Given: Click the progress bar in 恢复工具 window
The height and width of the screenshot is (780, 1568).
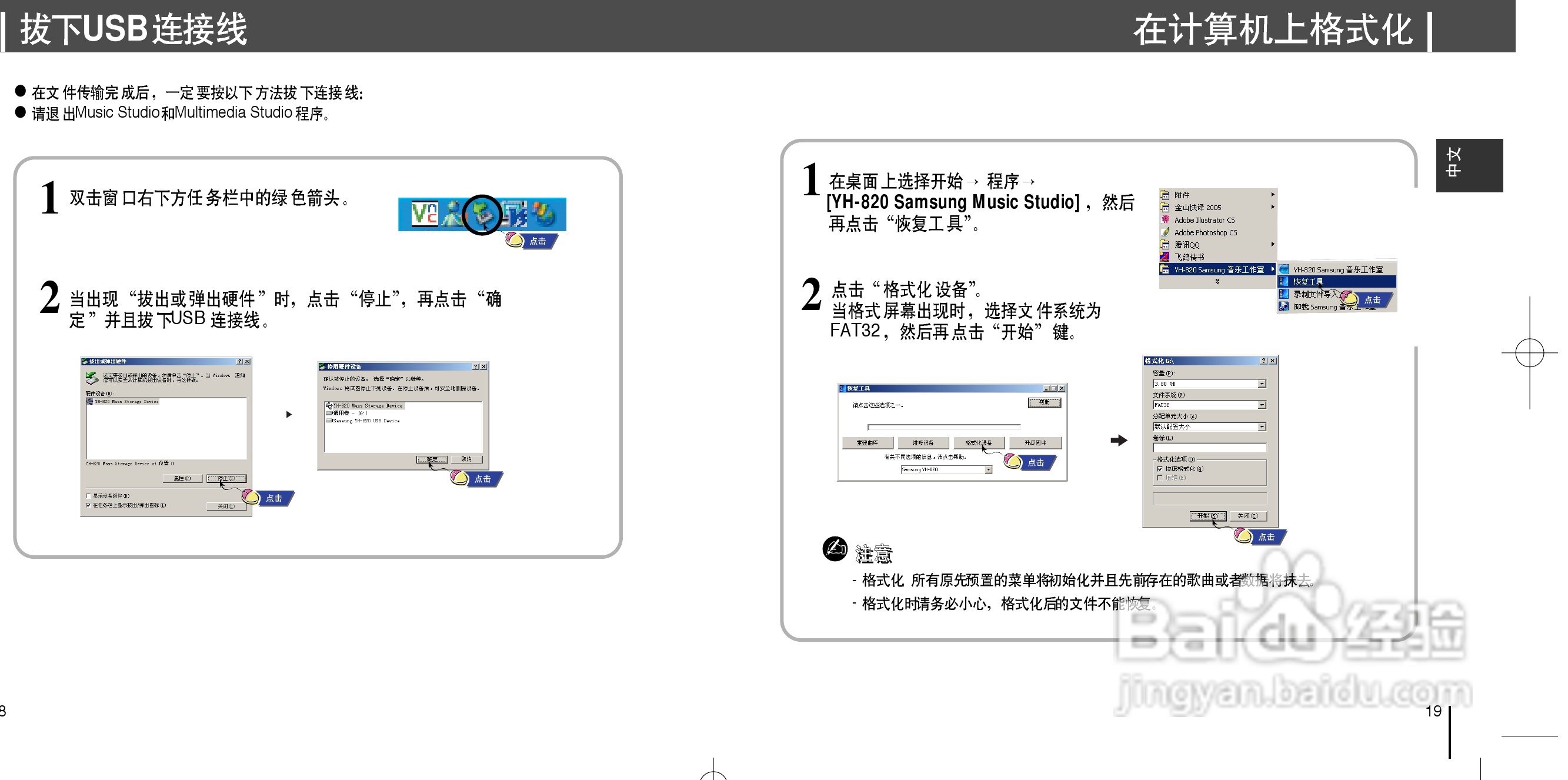Looking at the screenshot, I should tap(943, 427).
